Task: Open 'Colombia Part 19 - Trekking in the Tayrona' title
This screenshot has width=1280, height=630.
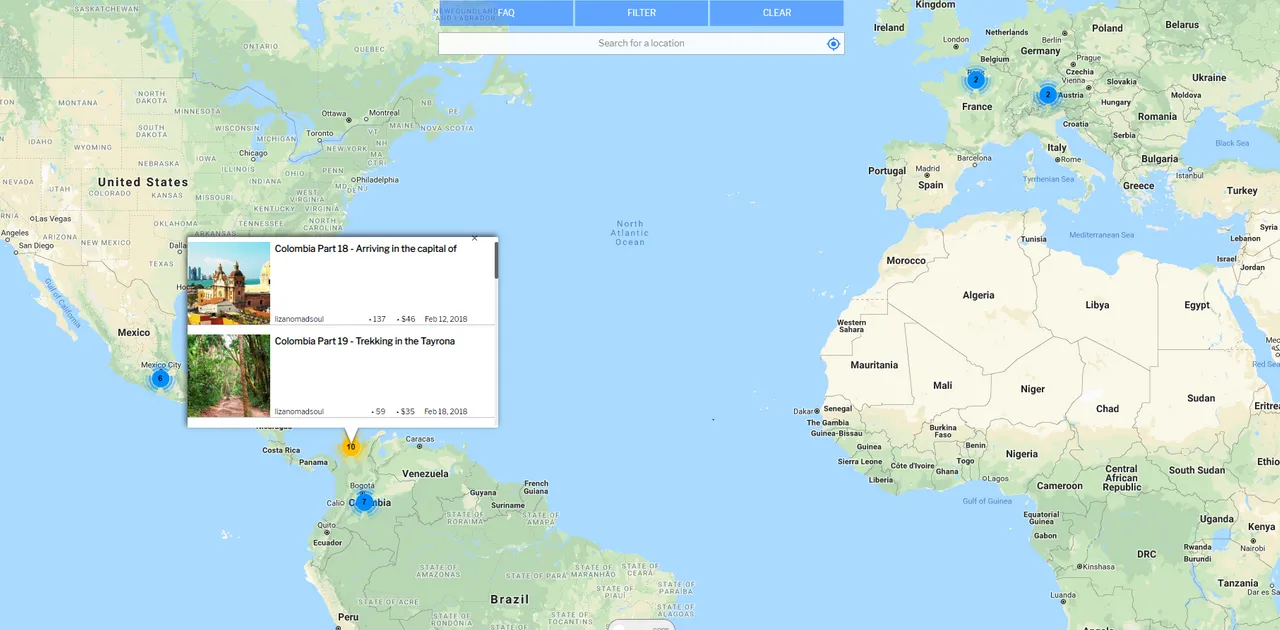Action: [365, 341]
